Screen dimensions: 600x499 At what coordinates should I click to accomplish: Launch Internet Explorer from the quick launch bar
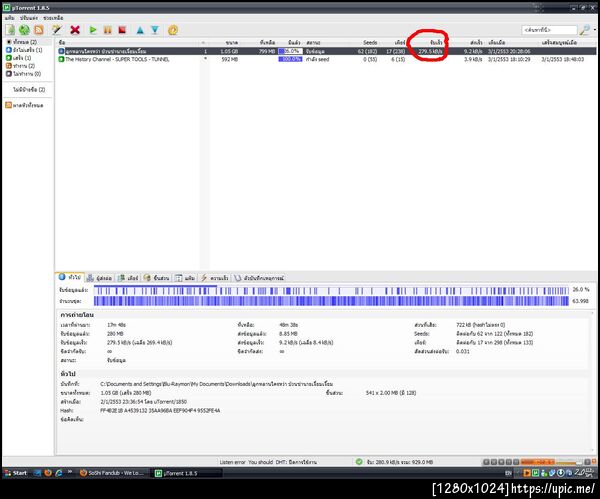[59, 473]
